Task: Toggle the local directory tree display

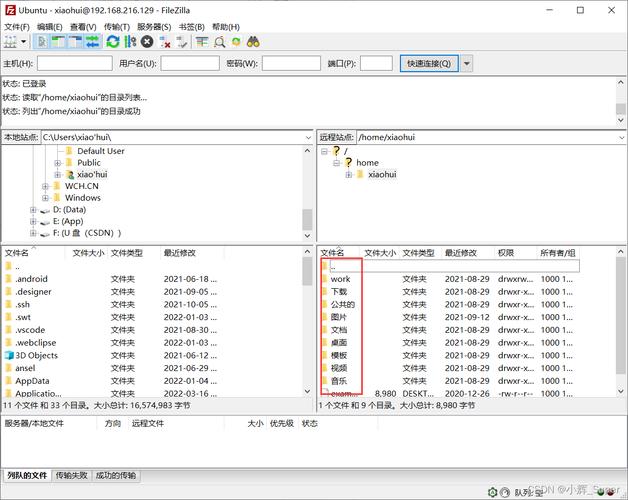Action: point(58,42)
